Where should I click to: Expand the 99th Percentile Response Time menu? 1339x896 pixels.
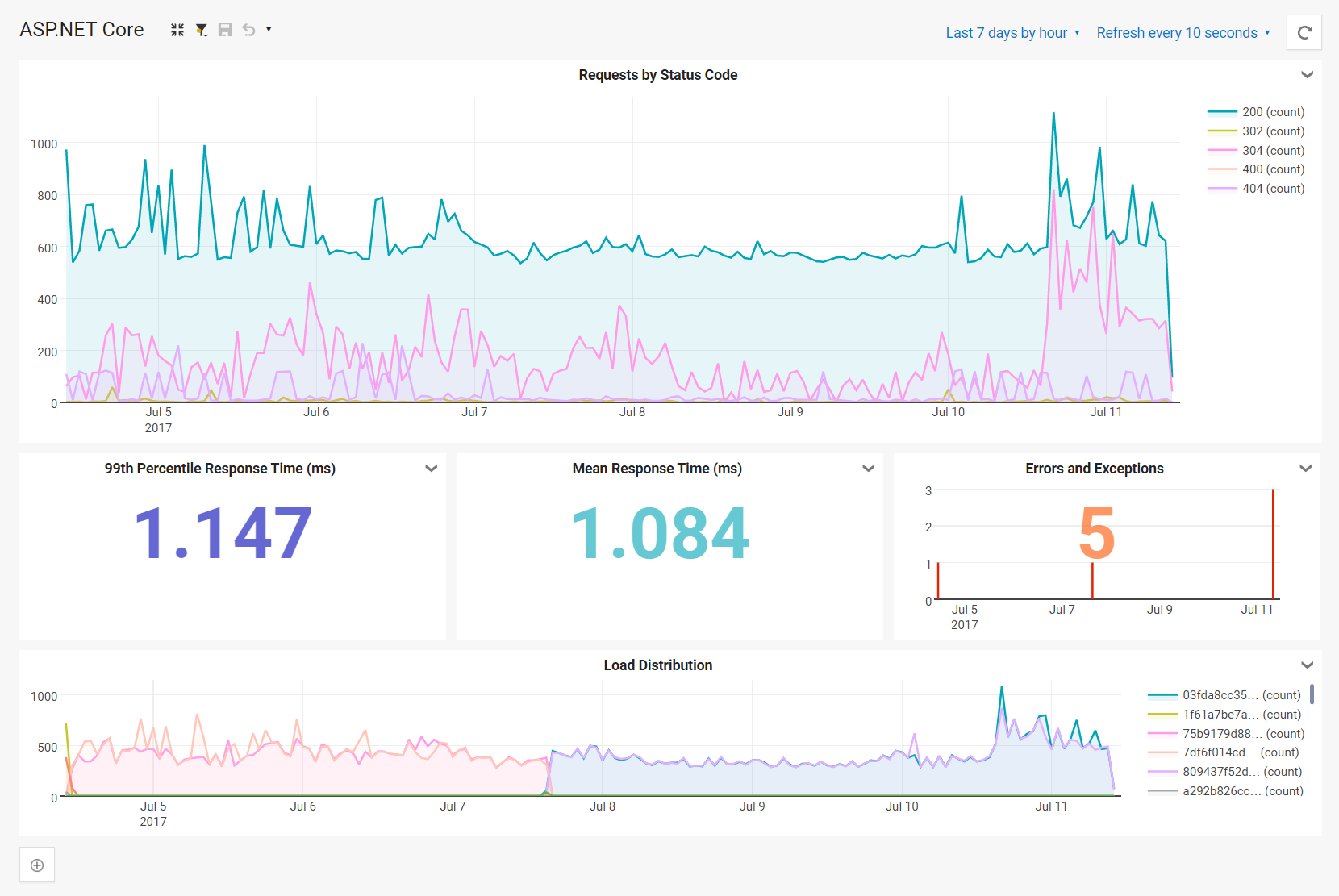[432, 469]
